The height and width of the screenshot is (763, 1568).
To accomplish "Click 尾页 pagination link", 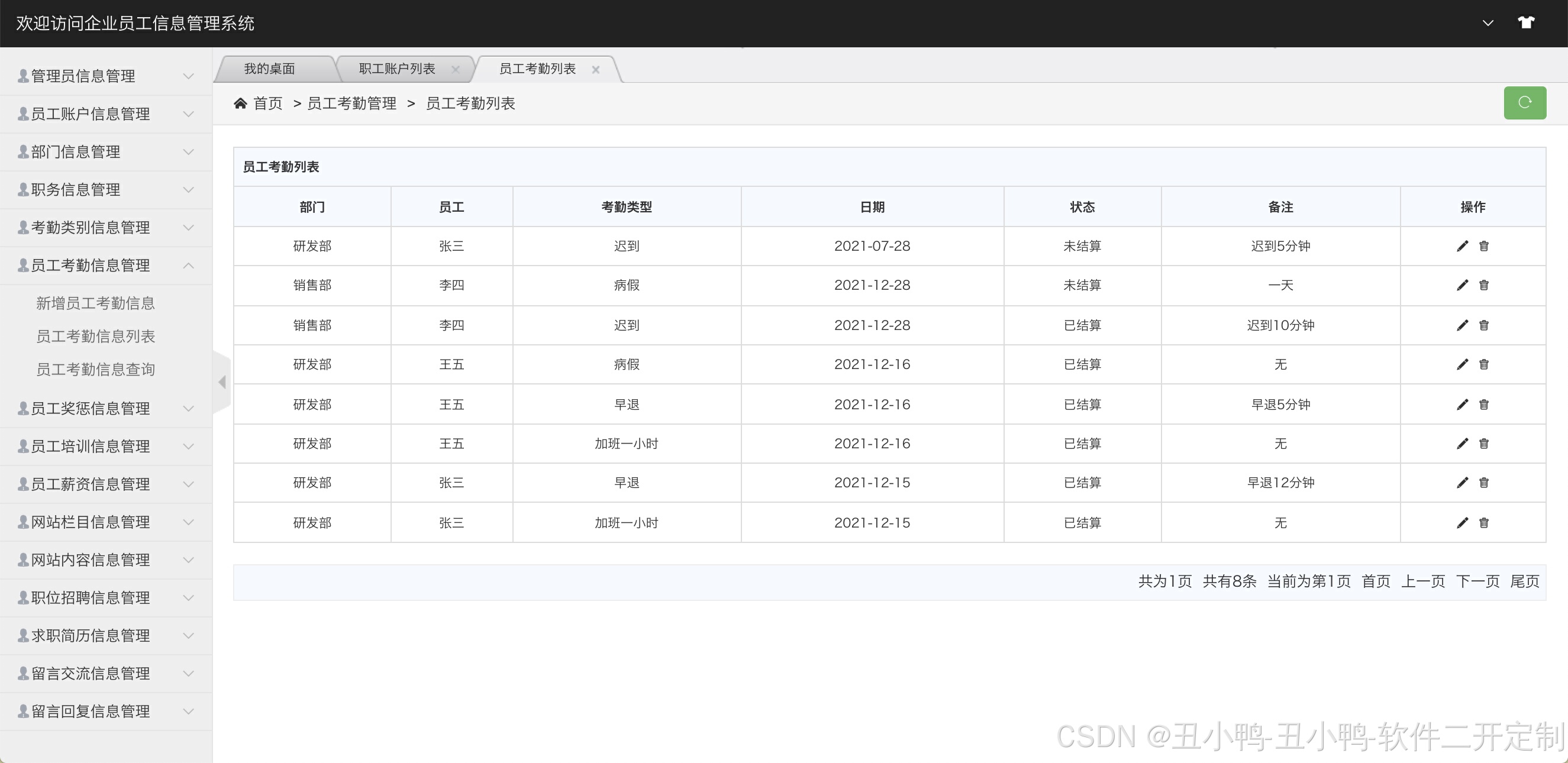I will 1524,581.
